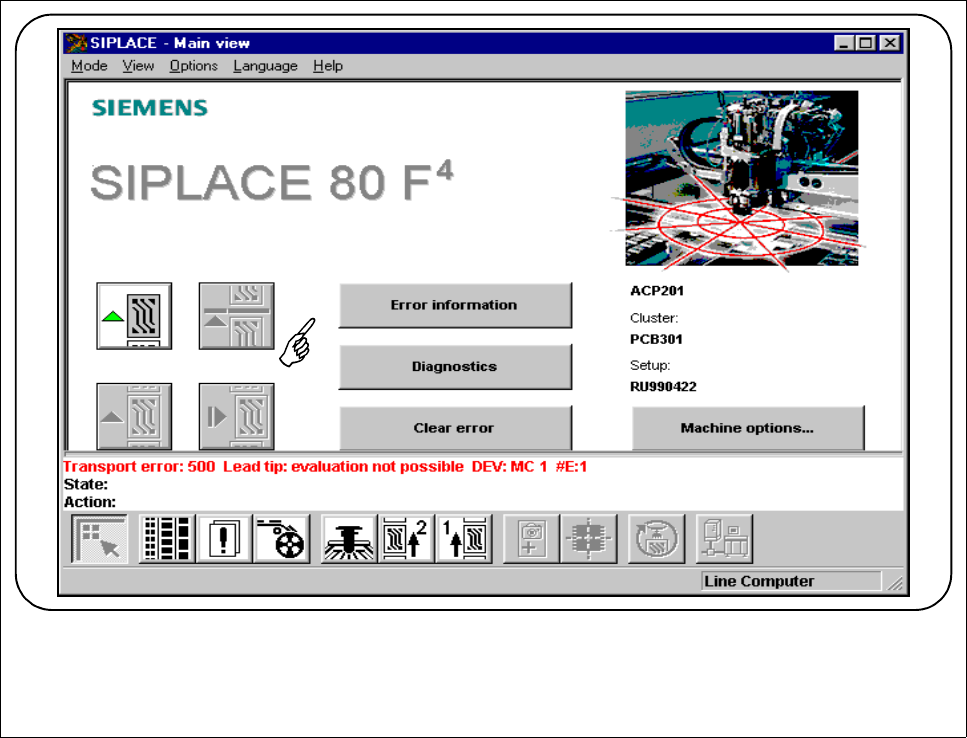Open the exclamation mark error log icon
The height and width of the screenshot is (738, 967).
(224, 539)
